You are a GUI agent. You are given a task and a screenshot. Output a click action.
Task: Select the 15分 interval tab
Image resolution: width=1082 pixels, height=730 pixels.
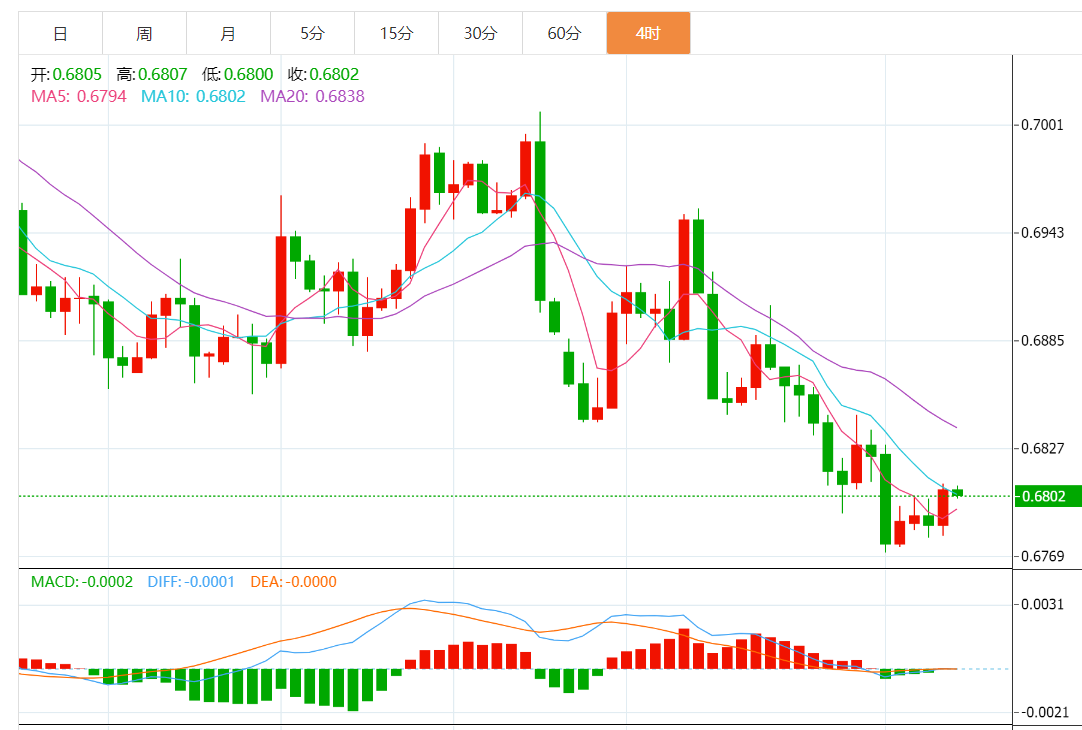click(397, 33)
